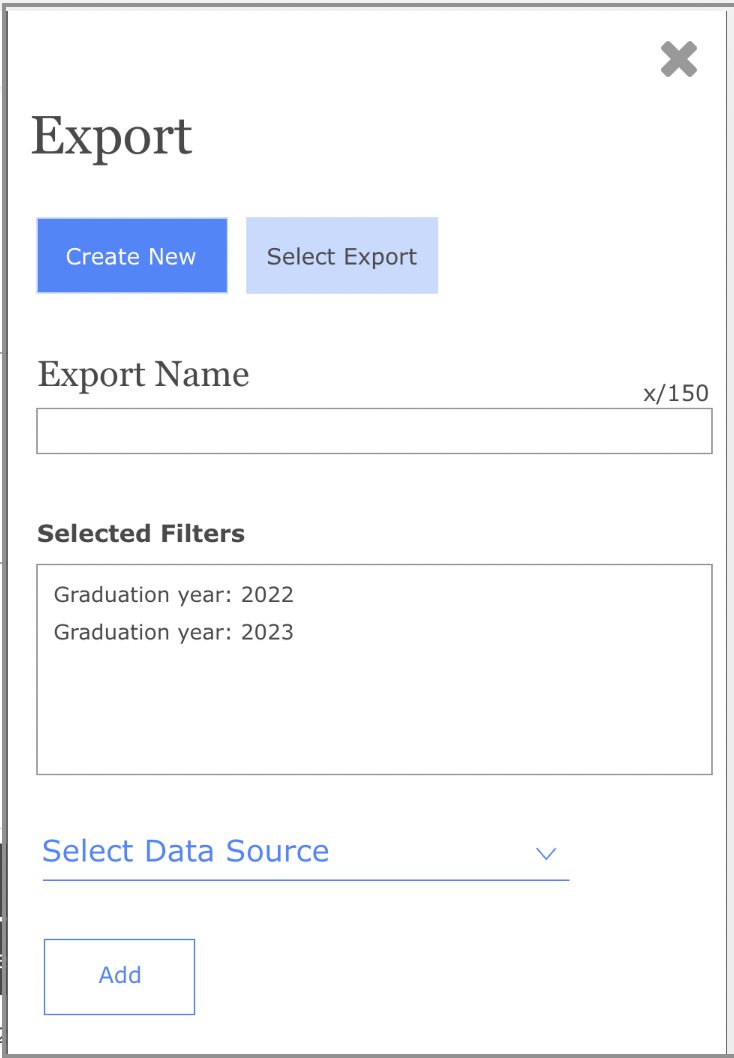The height and width of the screenshot is (1058, 734).
Task: Click the Export Name label
Action: pyautogui.click(x=143, y=374)
